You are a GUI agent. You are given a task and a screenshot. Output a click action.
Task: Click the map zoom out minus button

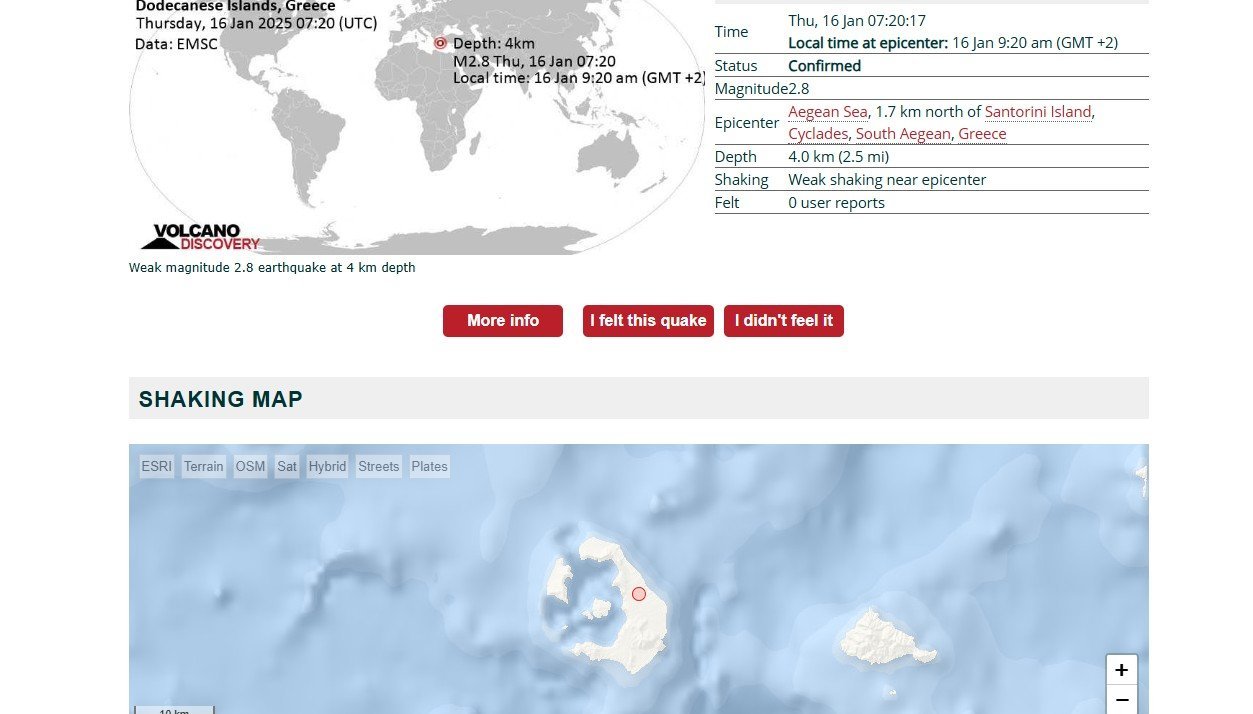pos(1121,700)
